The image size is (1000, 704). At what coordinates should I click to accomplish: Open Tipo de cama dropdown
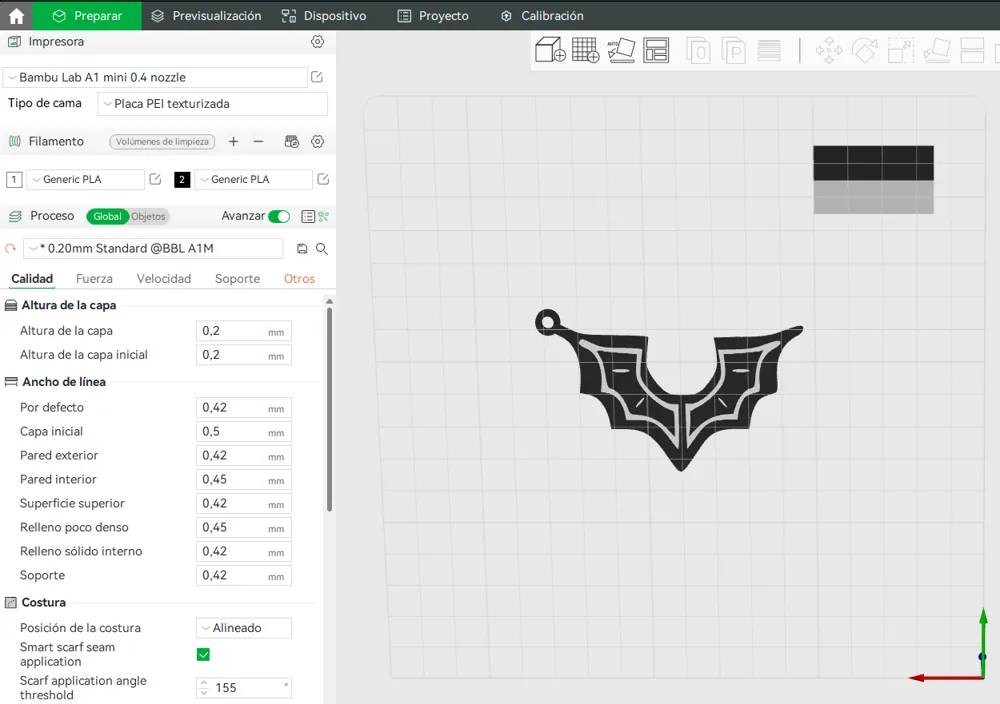point(212,104)
